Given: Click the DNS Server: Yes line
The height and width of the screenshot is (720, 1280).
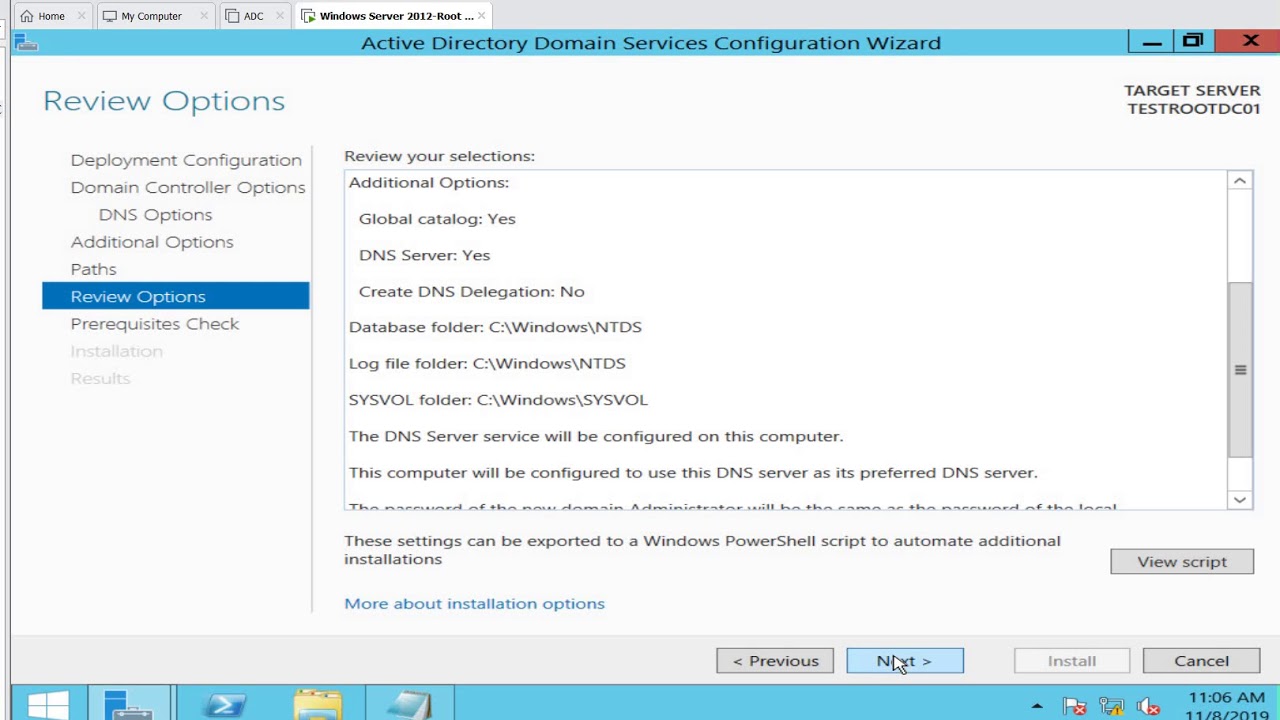Looking at the screenshot, I should tap(424, 255).
